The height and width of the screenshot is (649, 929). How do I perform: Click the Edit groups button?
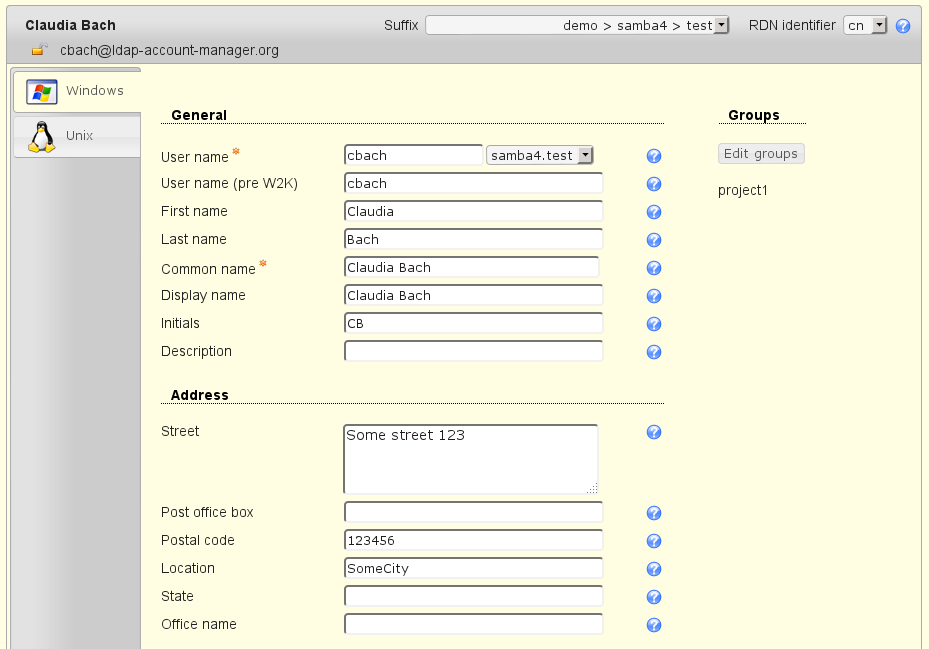click(x=761, y=154)
